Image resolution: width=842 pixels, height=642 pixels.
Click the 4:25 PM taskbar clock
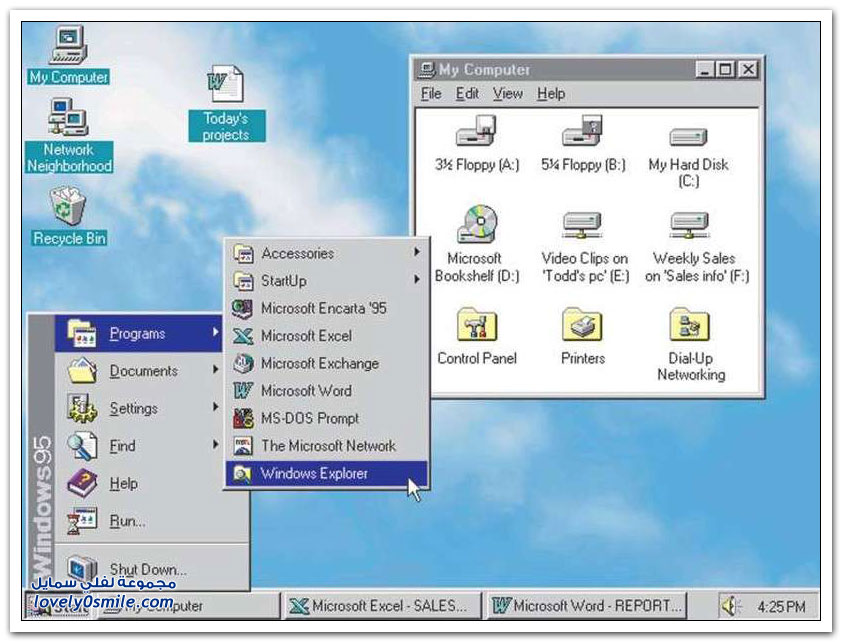point(781,607)
